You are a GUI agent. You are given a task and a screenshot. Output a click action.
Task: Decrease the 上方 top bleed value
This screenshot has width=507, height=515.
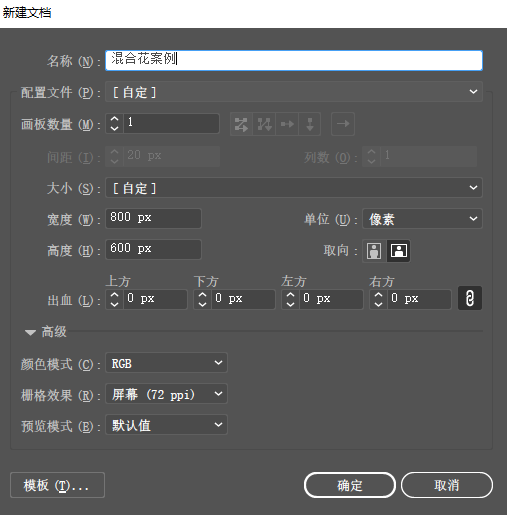coord(114,304)
